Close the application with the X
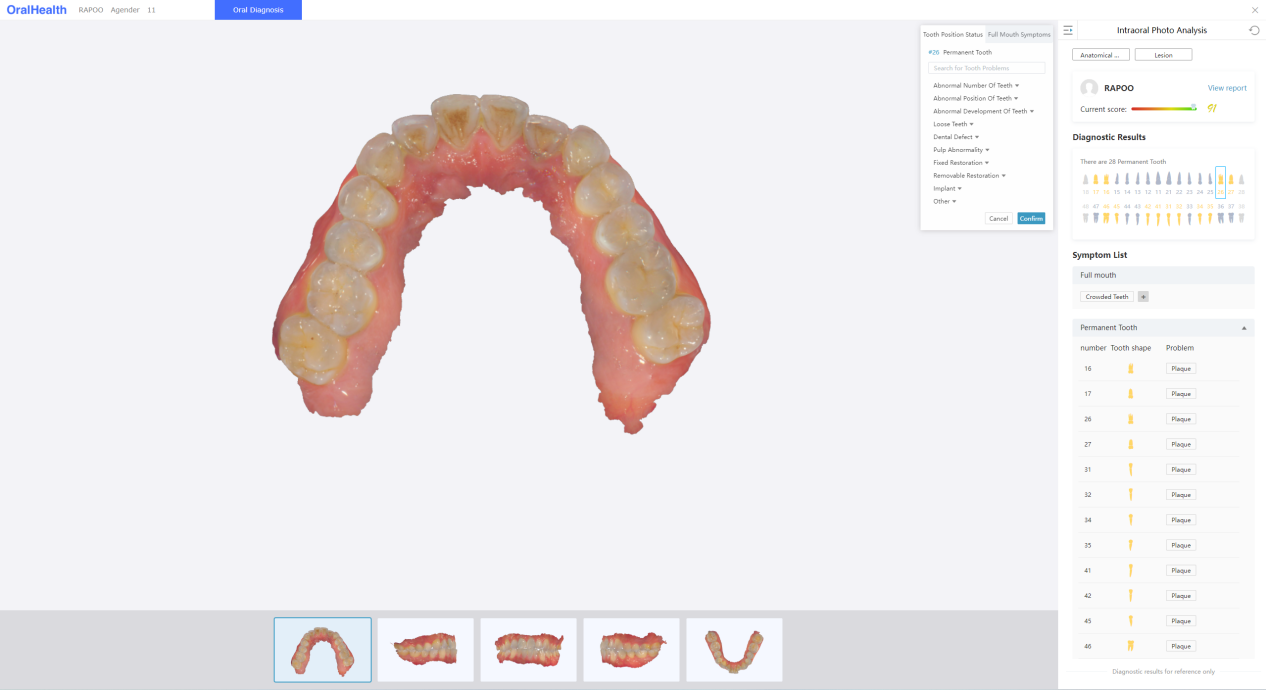Viewport: 1266px width, 690px height. coord(1255,10)
